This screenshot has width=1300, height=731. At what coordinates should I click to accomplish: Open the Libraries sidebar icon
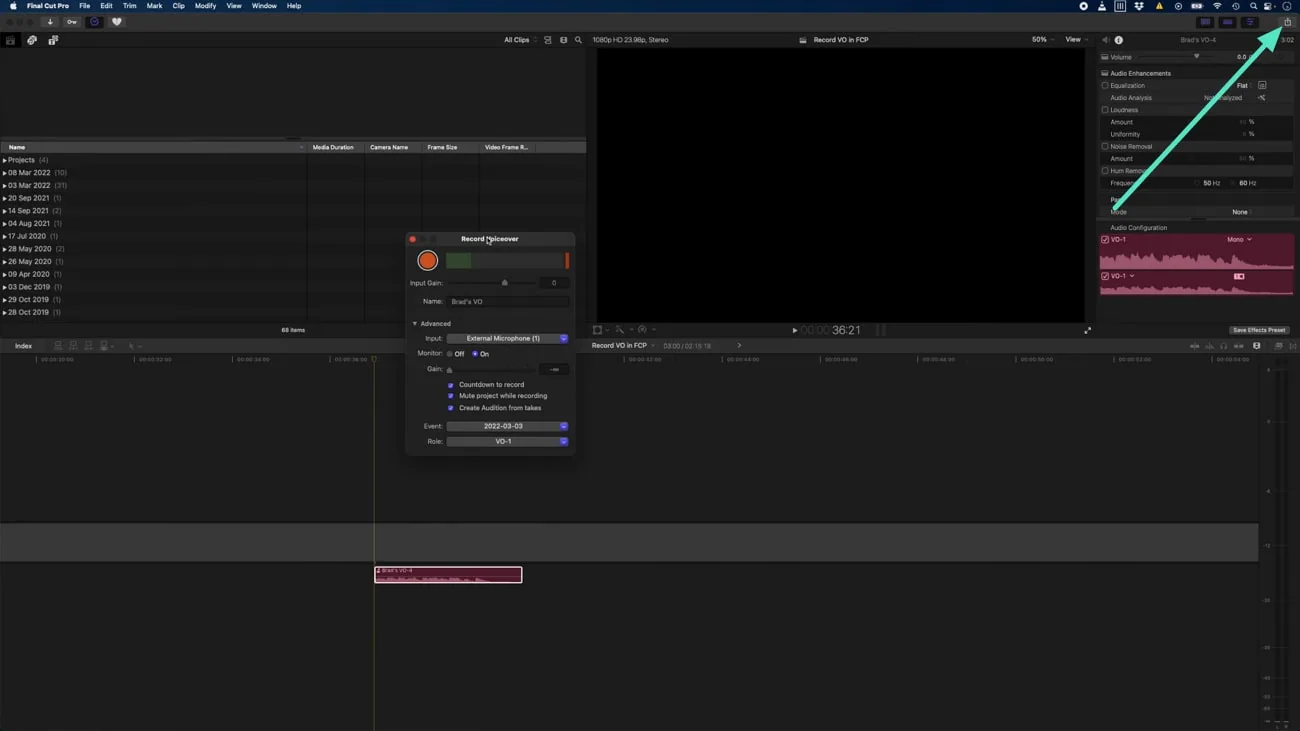(10, 40)
